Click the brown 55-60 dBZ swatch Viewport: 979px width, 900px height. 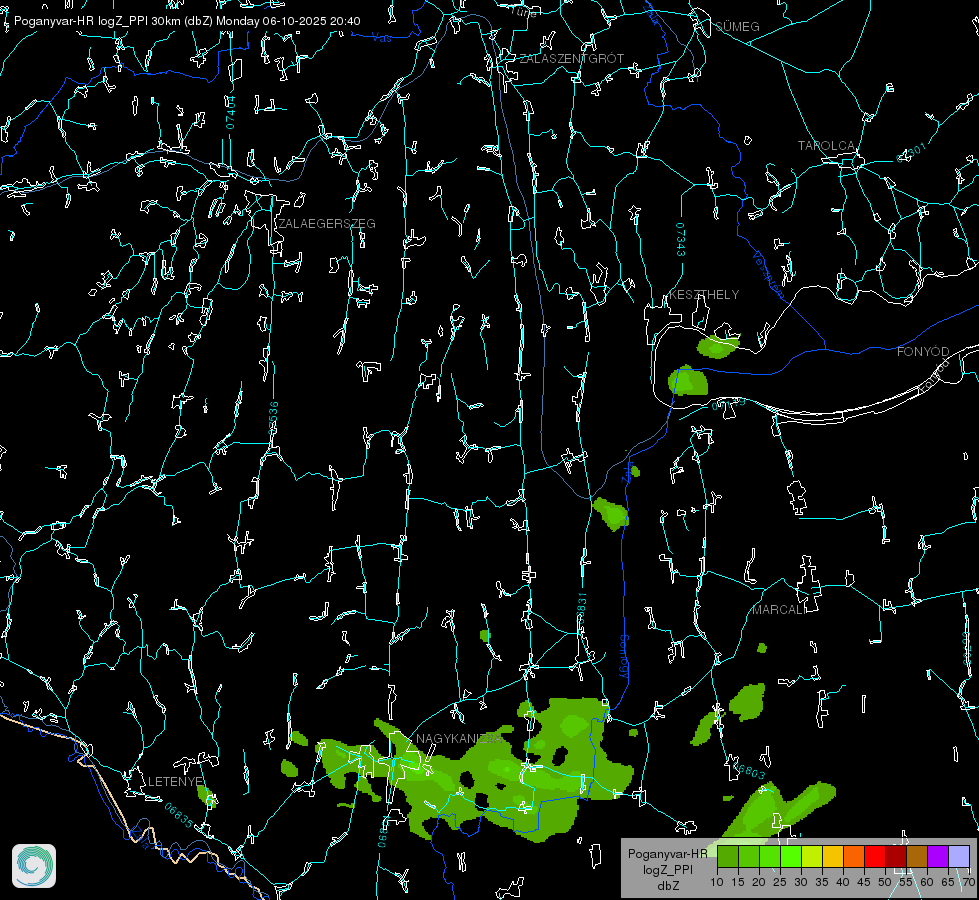click(x=917, y=856)
